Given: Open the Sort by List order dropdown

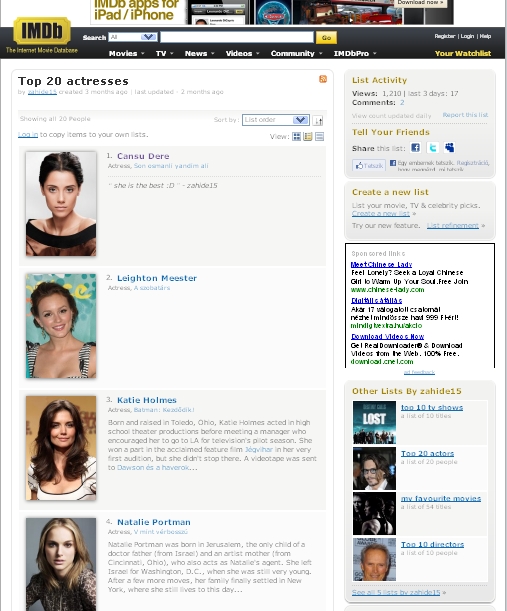Looking at the screenshot, I should (276, 120).
